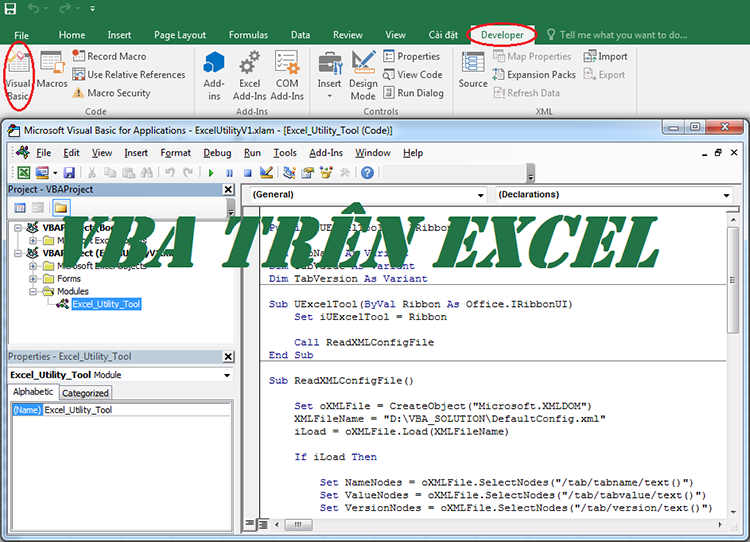750x542 pixels.
Task: Expand the Forms folder node
Action: coord(33,278)
